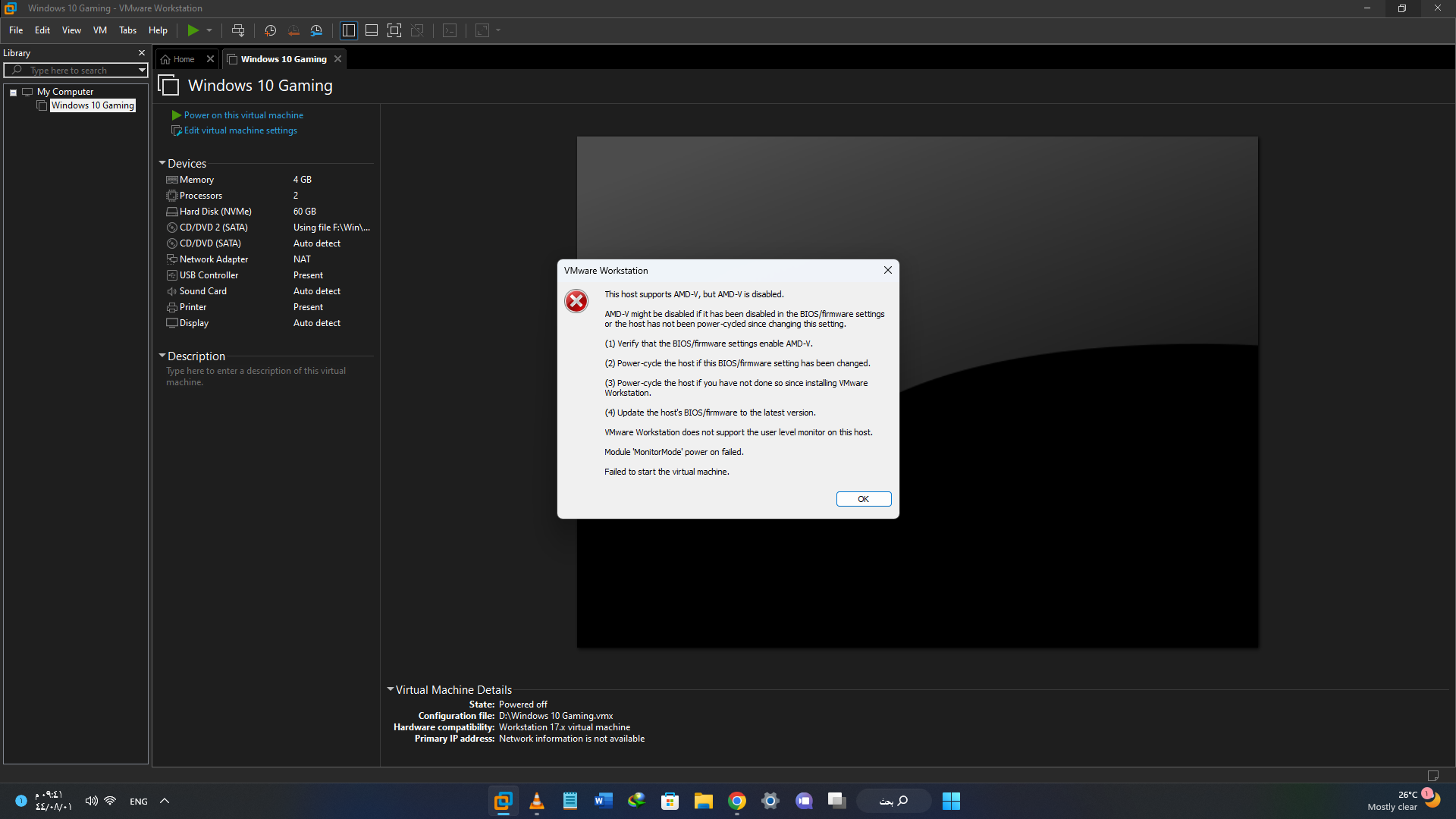Click the Windows Start button
This screenshot has height=819, width=1456.
(x=951, y=801)
